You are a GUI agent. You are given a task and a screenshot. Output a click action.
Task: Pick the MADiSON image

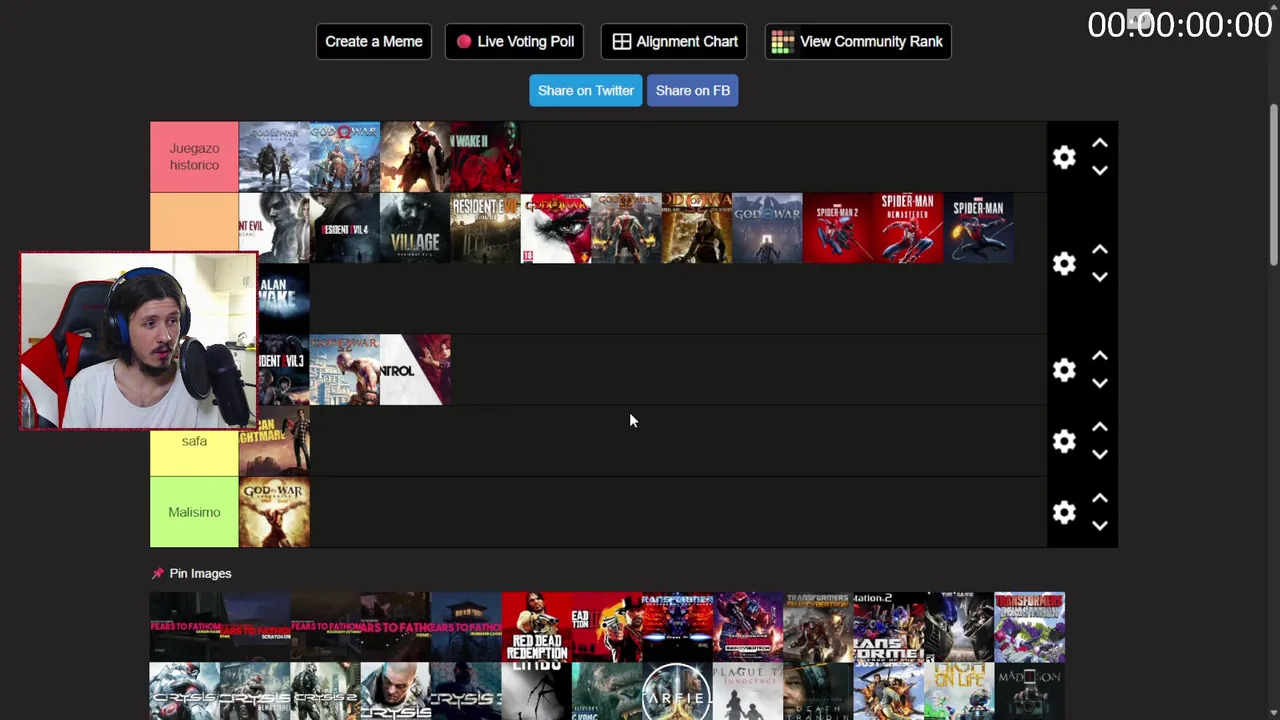point(1030,692)
